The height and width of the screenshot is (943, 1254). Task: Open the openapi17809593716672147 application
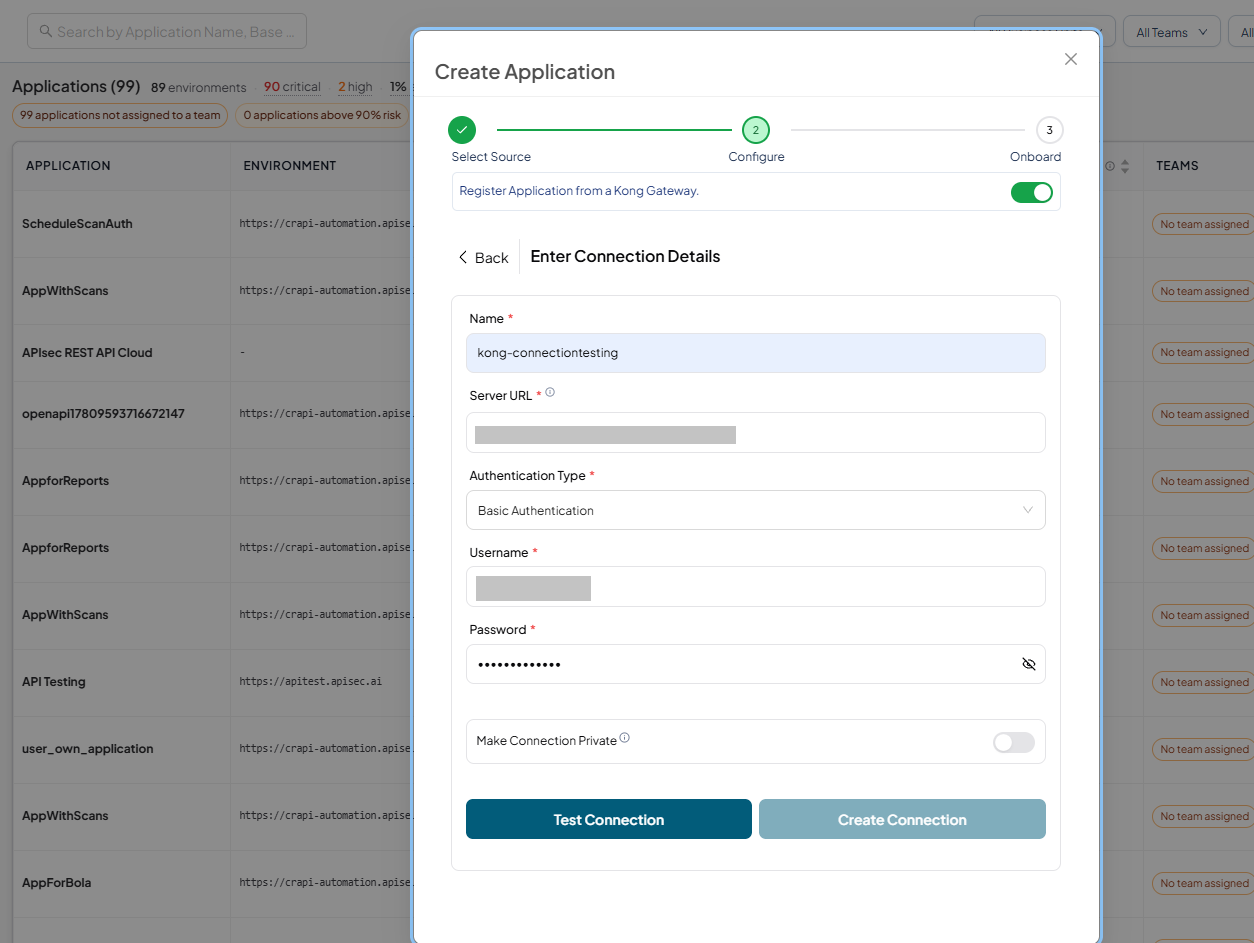(x=103, y=414)
